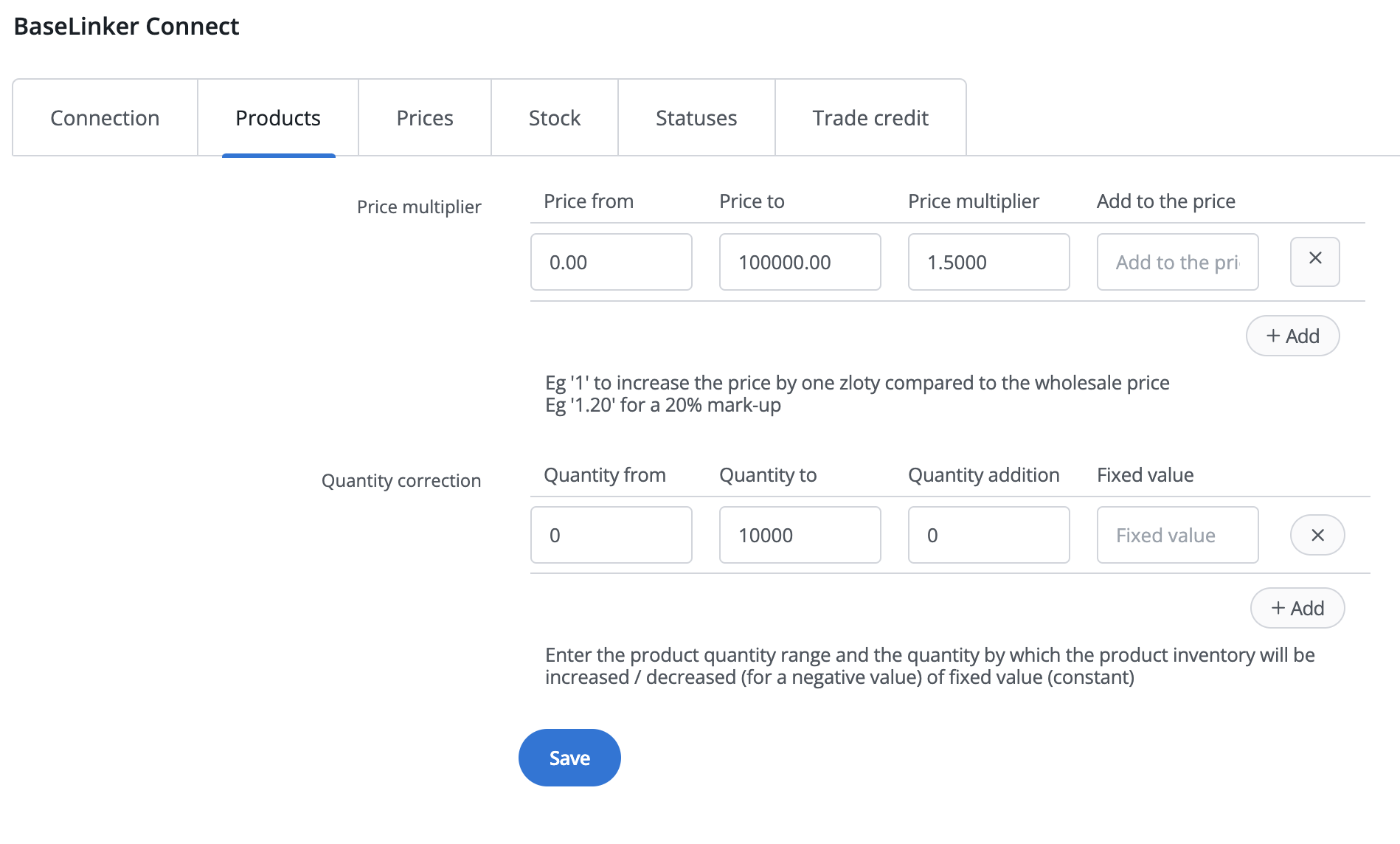Click the empty Add to the price field
Screen dimensions: 1400x844
click(x=1177, y=262)
